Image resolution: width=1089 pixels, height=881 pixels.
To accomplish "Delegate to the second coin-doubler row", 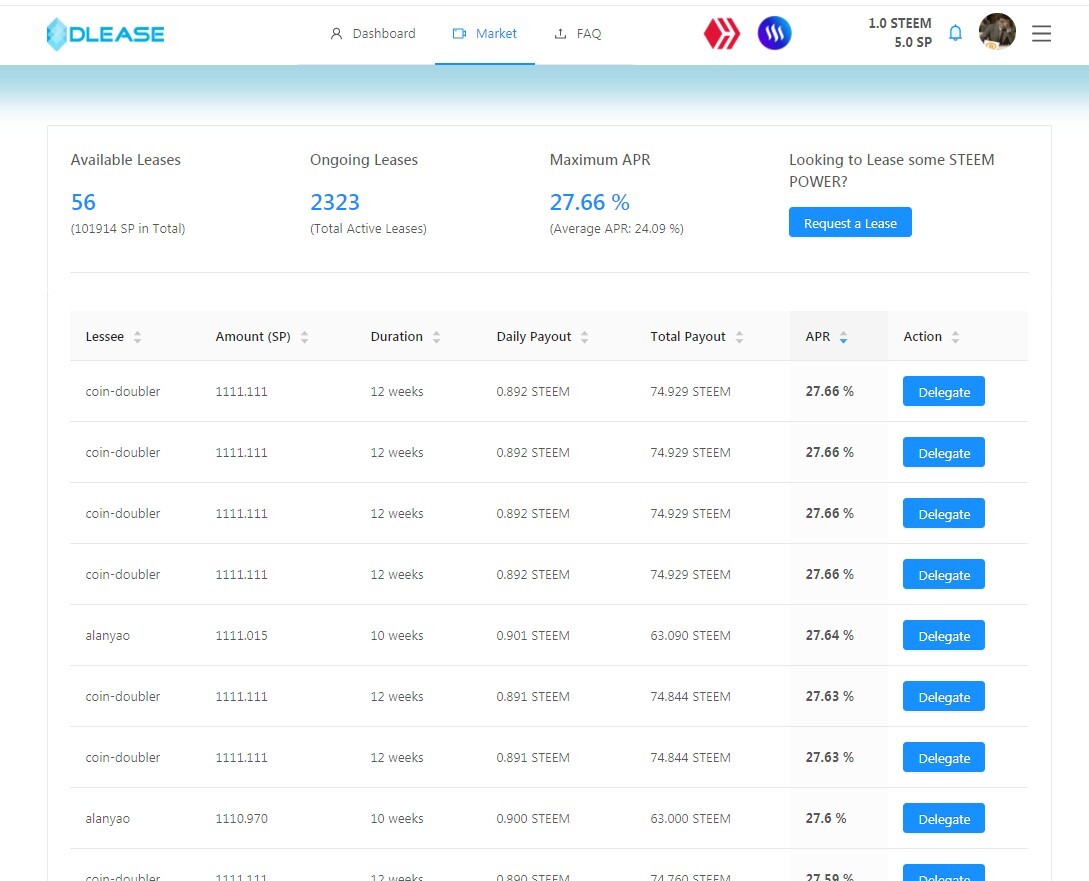I will click(x=944, y=453).
